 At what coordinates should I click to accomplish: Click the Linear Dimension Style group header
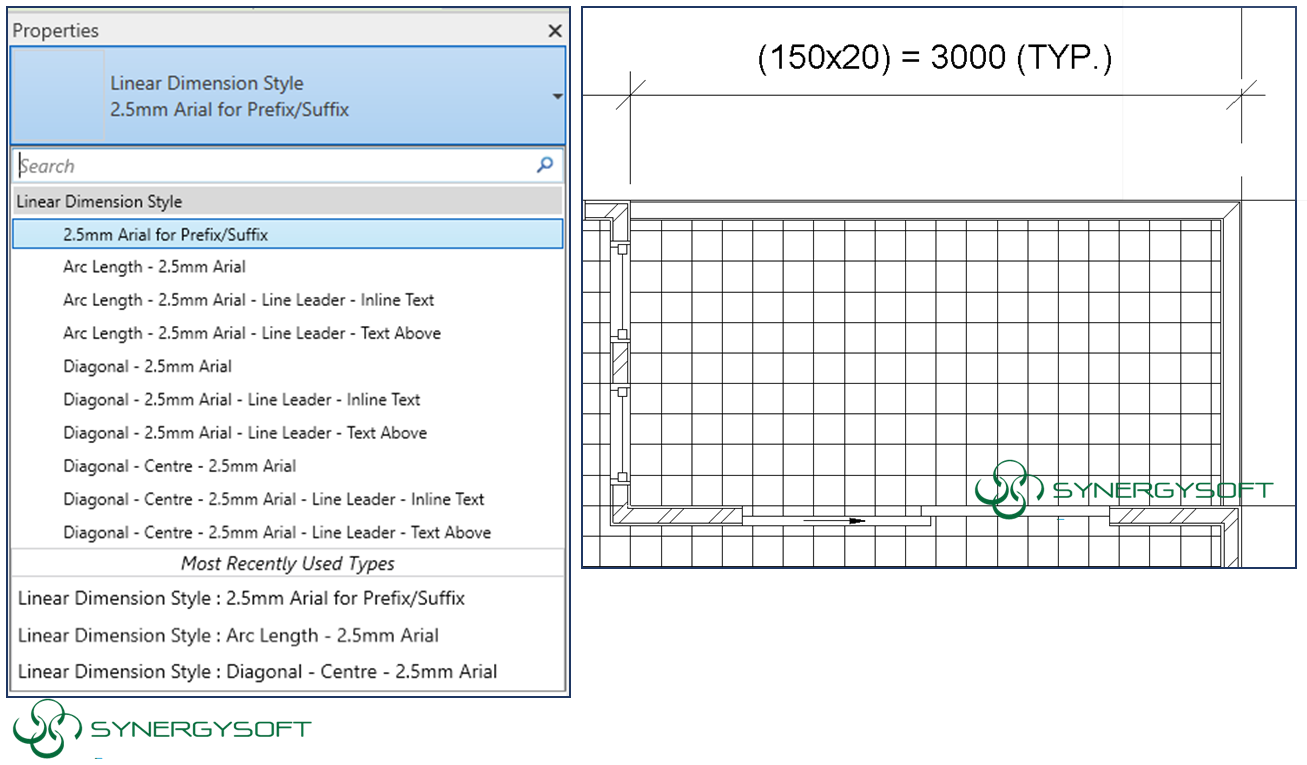tap(99, 202)
